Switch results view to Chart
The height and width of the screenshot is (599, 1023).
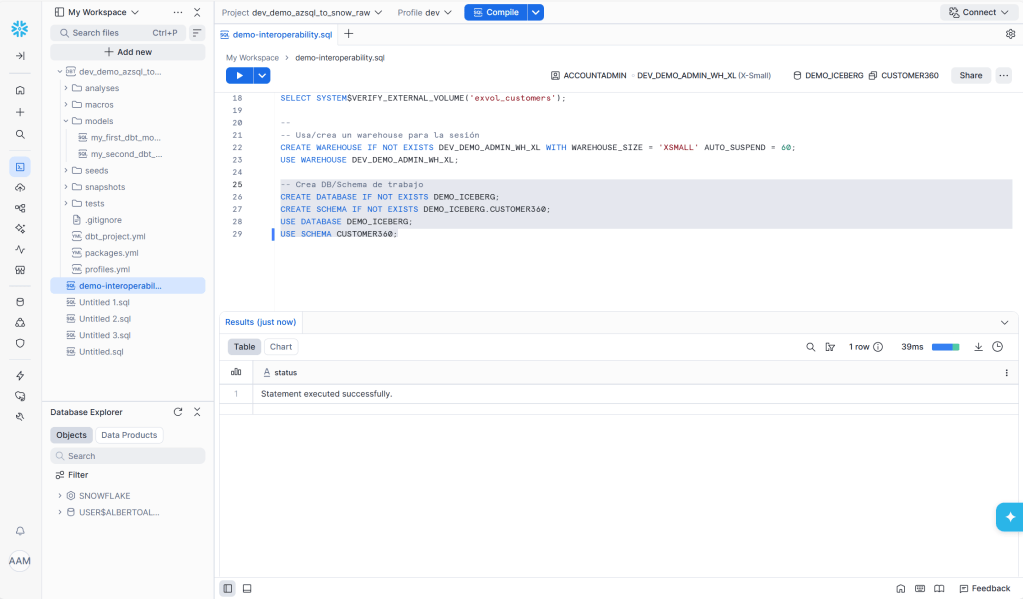281,347
